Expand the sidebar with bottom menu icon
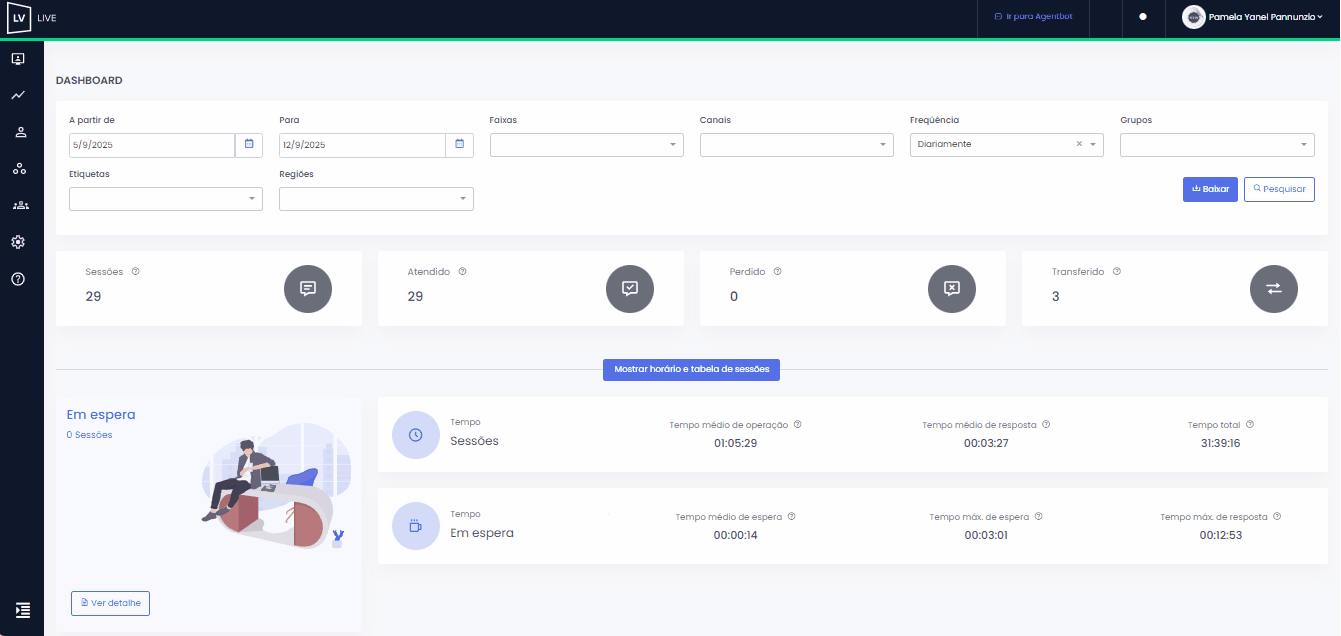This screenshot has height=636, width=1341. click(23, 609)
